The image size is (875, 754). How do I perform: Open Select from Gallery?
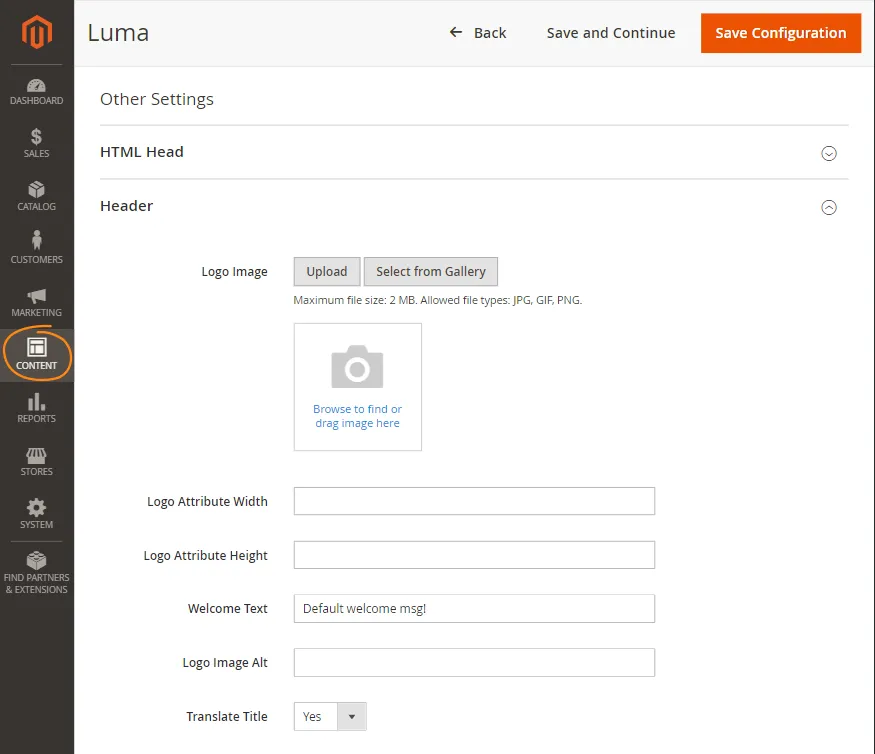coord(431,271)
